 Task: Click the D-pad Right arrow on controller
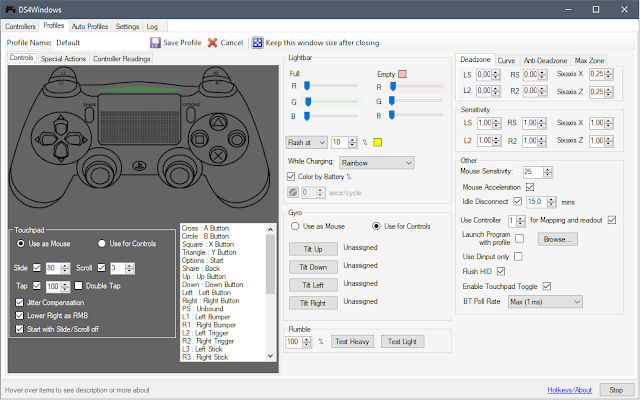pos(76,140)
